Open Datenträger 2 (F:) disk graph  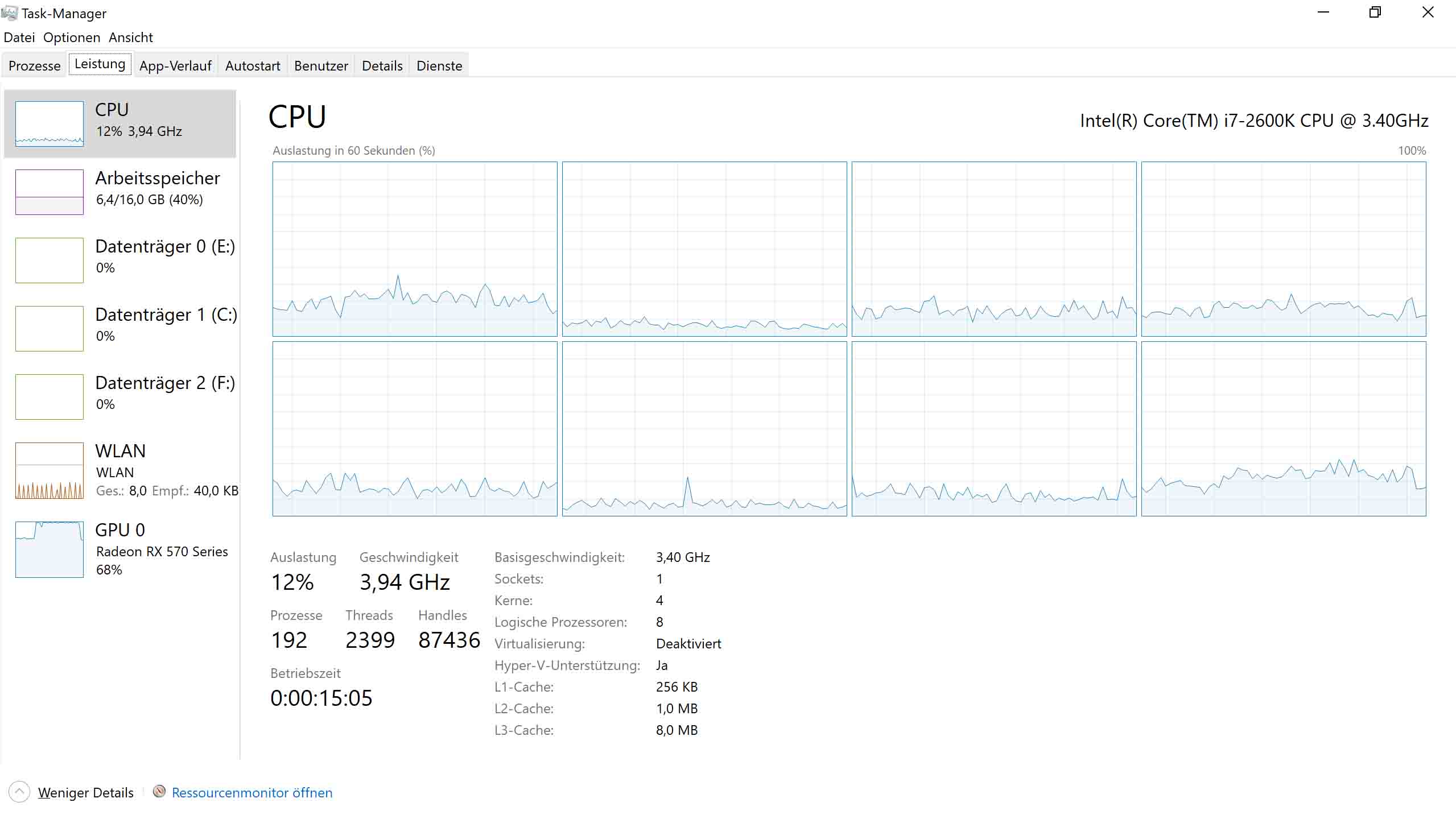[x=50, y=397]
